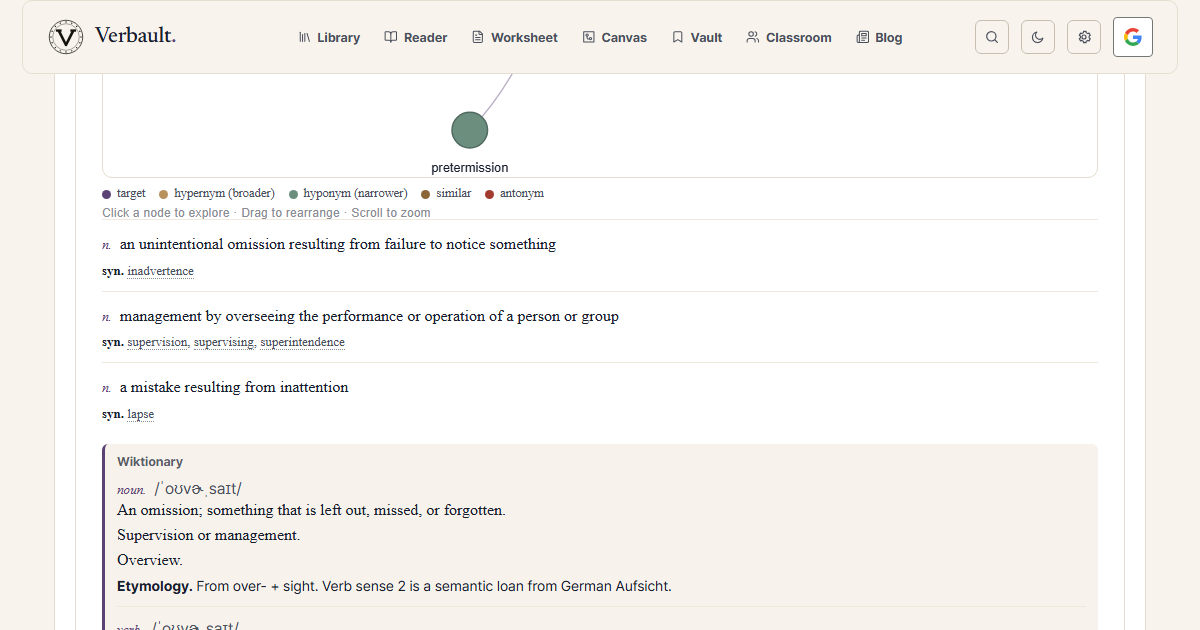The height and width of the screenshot is (630, 1200).
Task: Click the Blog newspaper icon
Action: [863, 37]
